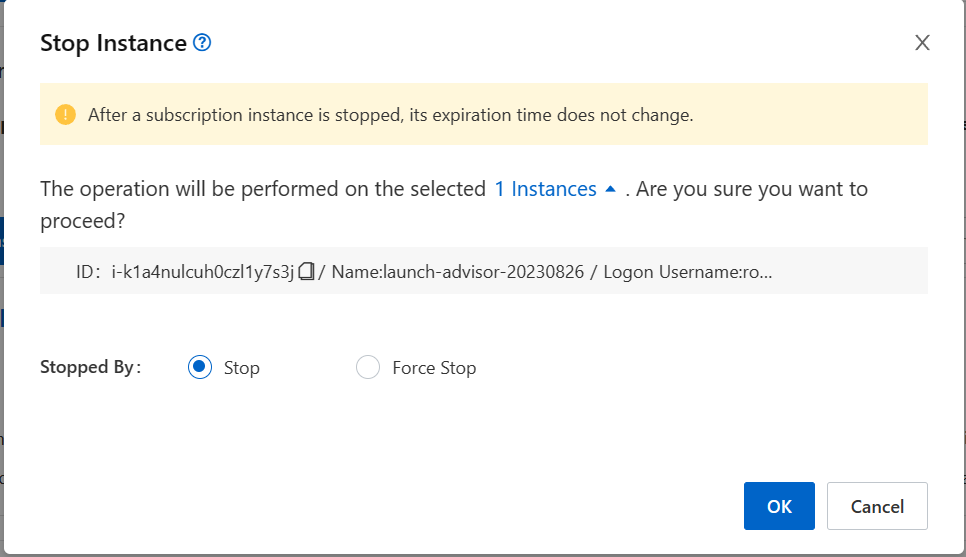Click the instance ID i-k1a4nulcuh0czl1y7s3j
The image size is (966, 557).
point(203,272)
